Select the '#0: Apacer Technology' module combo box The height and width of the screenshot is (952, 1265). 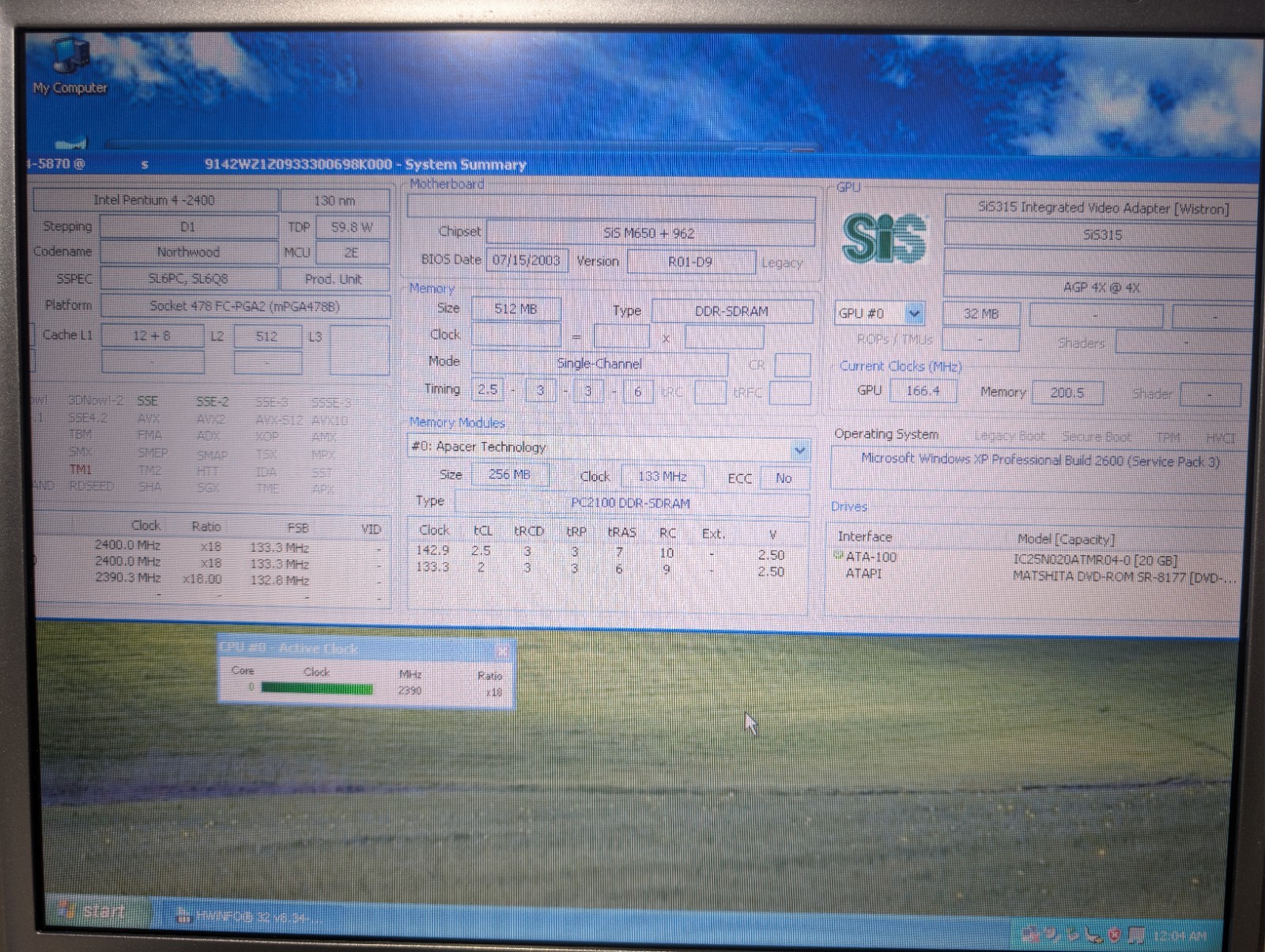[609, 448]
